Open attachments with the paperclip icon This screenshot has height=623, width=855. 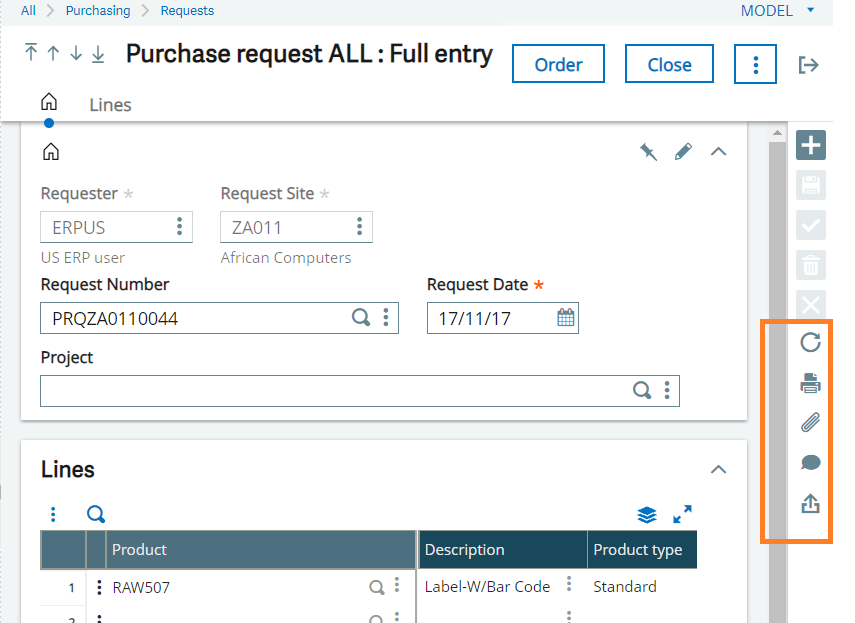pos(810,423)
